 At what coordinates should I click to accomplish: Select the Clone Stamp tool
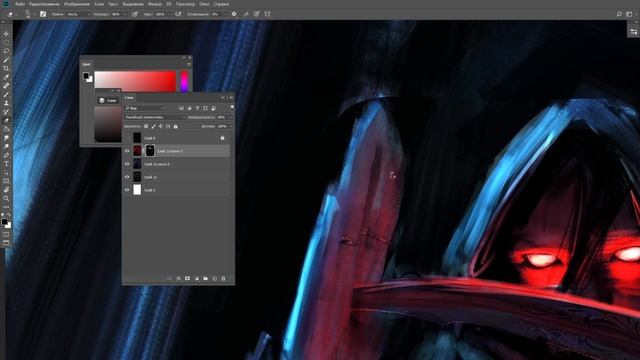coord(6,103)
